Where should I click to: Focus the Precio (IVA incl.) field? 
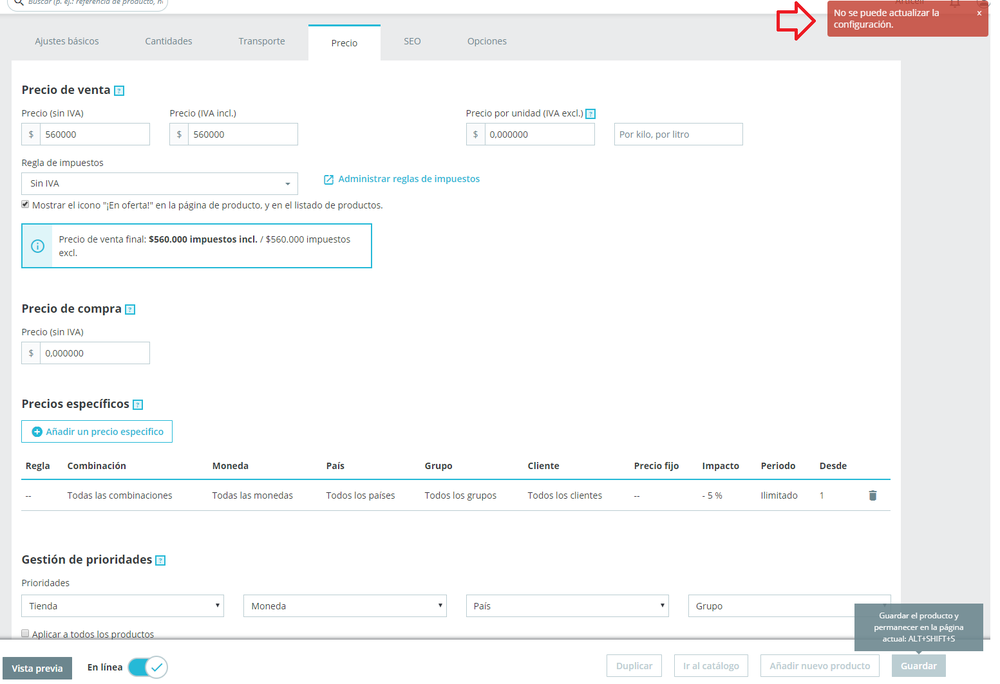pyautogui.click(x=242, y=135)
